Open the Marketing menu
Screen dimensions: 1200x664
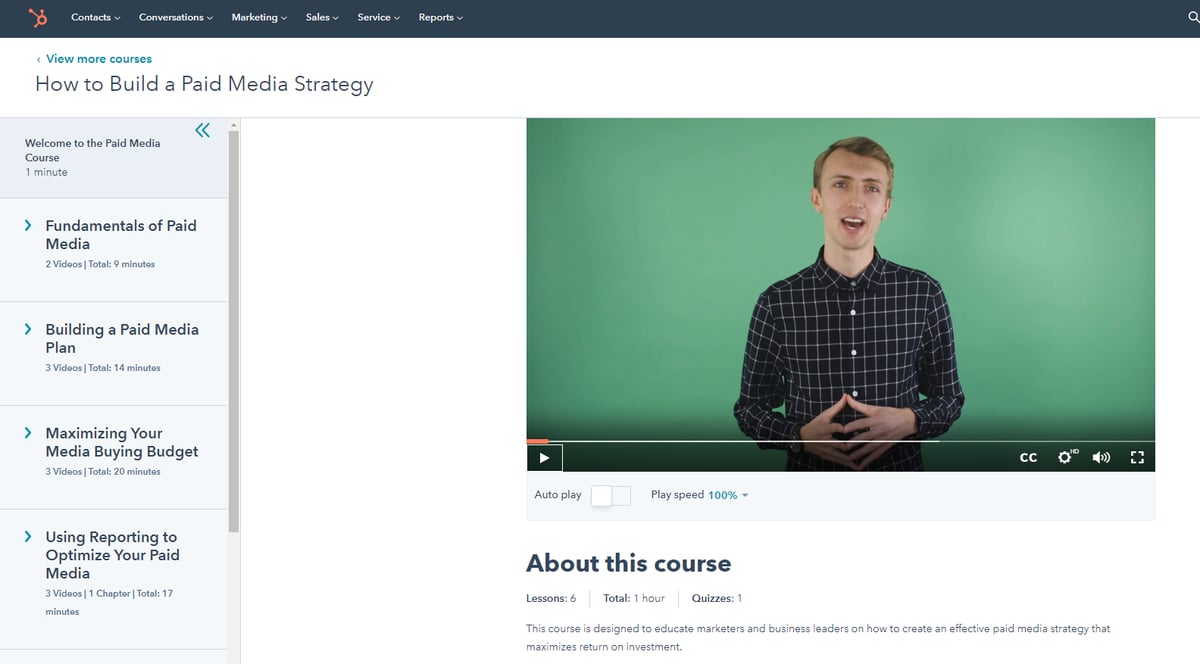coord(258,17)
